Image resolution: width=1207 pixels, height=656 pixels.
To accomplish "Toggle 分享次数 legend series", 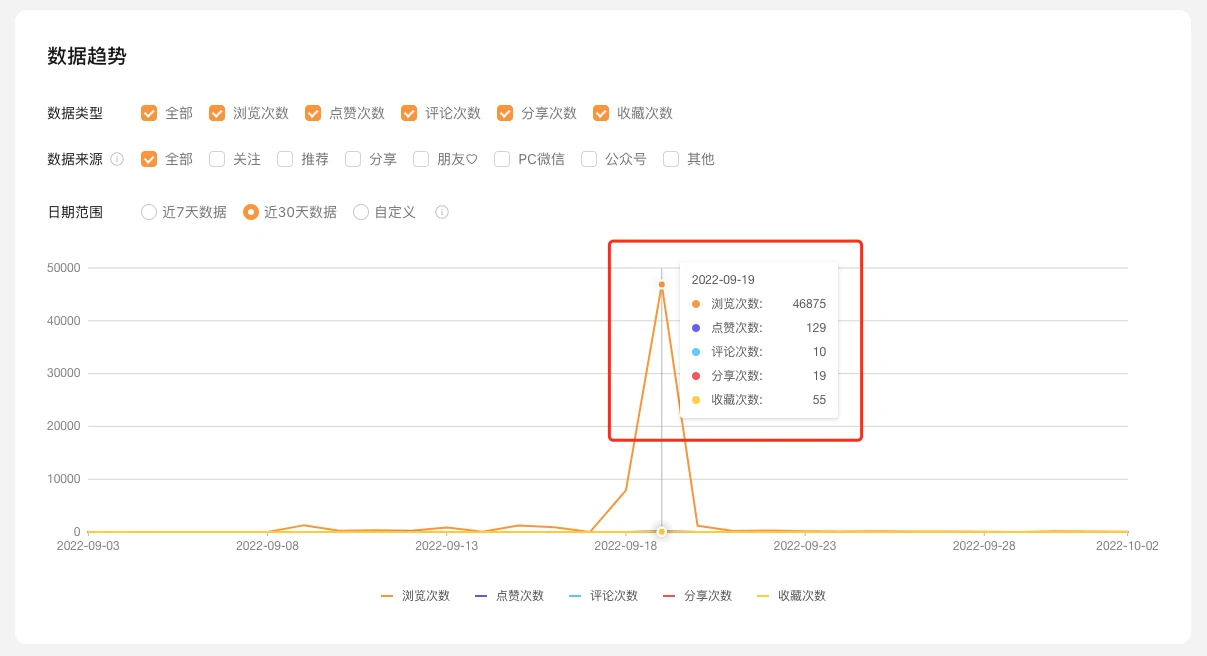I will pyautogui.click(x=698, y=596).
